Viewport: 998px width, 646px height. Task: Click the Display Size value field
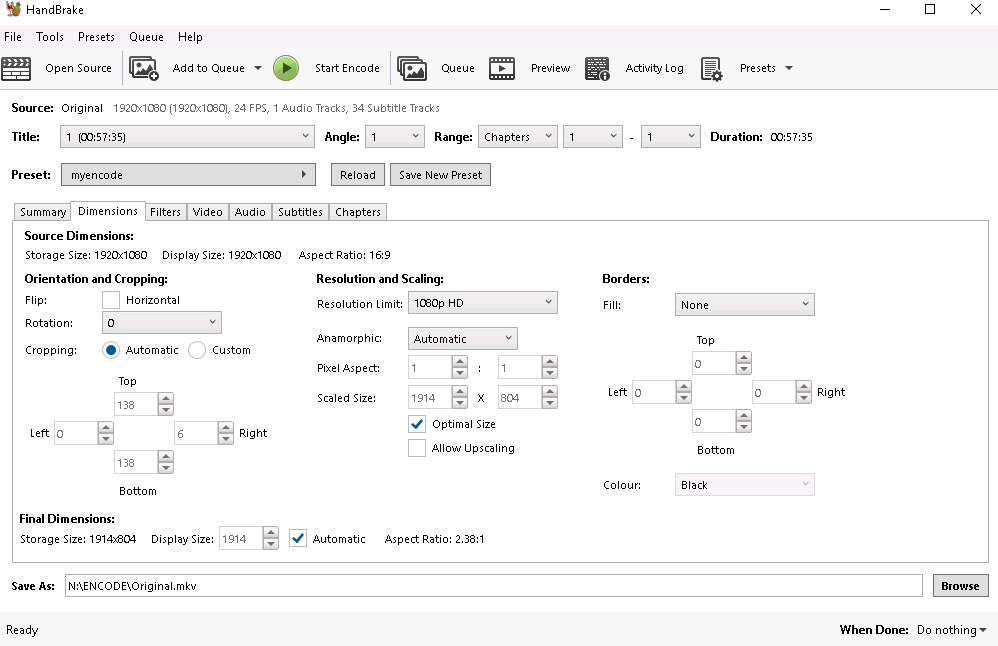(x=241, y=539)
